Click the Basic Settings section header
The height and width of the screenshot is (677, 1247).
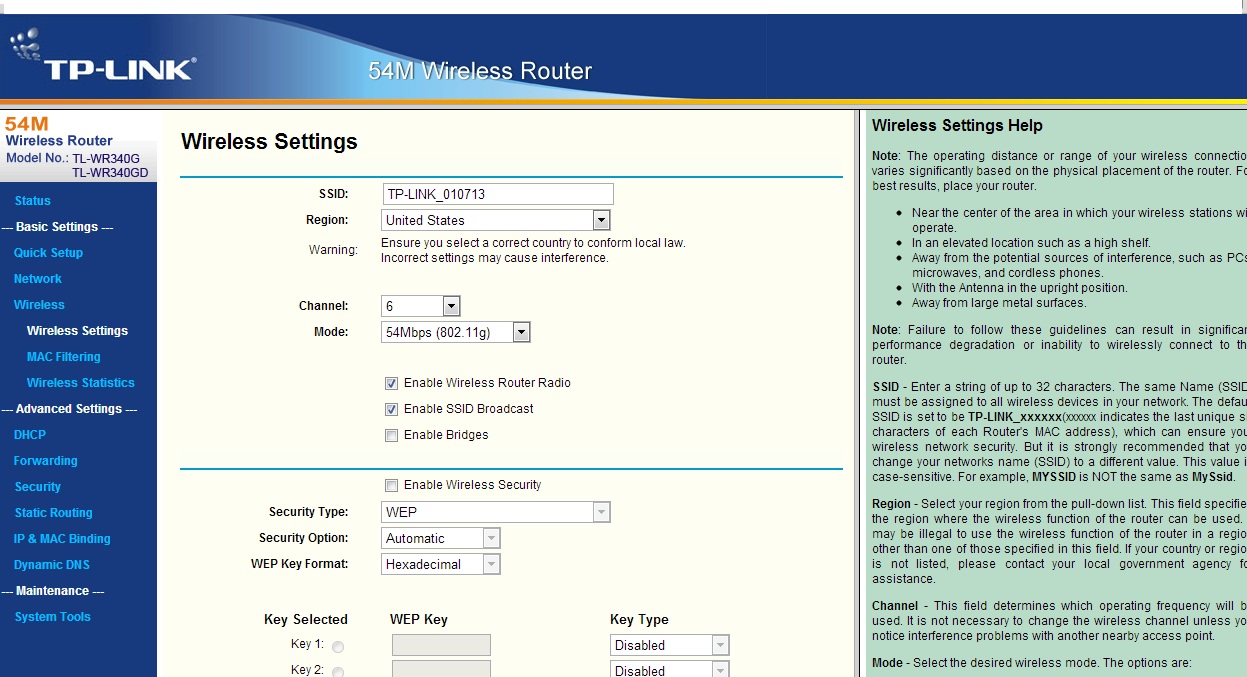(57, 227)
